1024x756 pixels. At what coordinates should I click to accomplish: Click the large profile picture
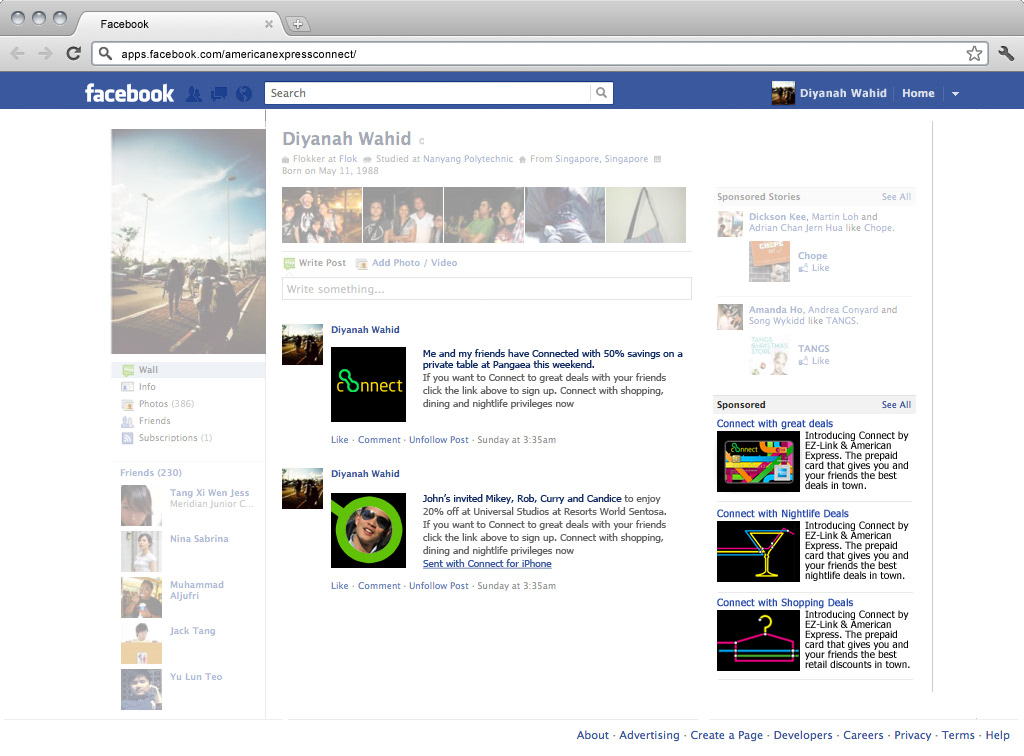[189, 242]
